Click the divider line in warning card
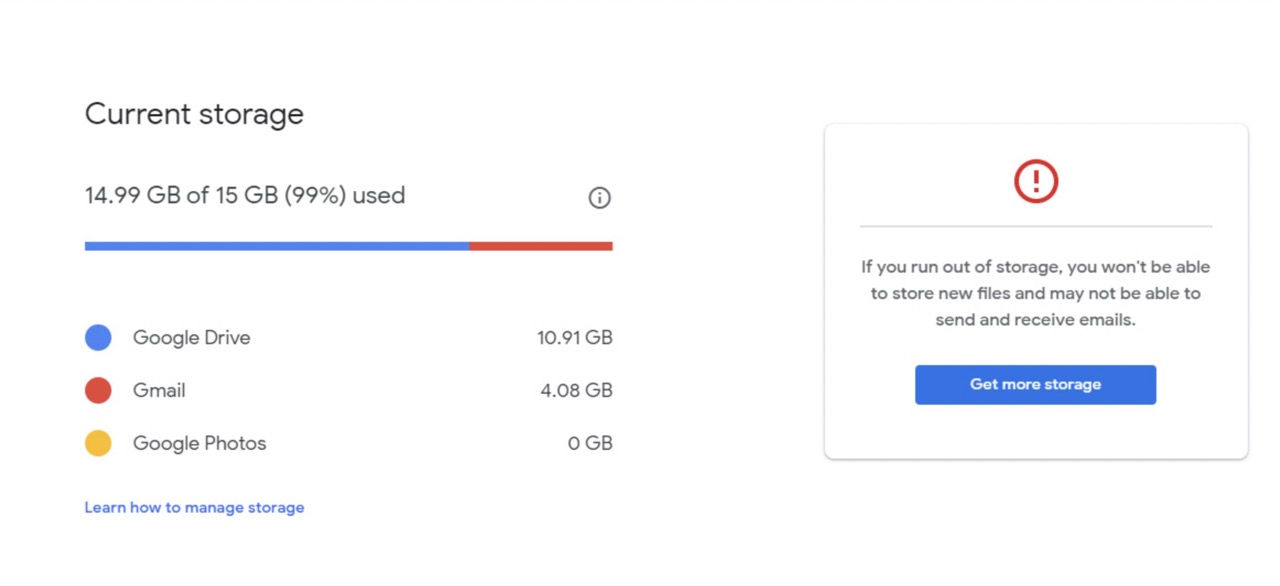This screenshot has width=1280, height=586. pos(1035,226)
